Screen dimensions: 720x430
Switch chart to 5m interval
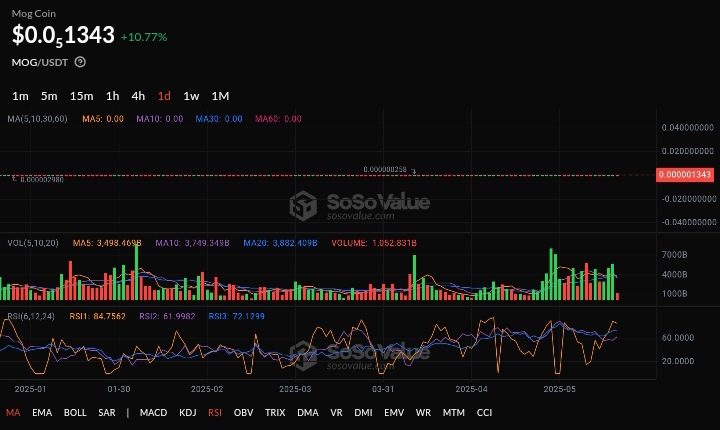pyautogui.click(x=49, y=96)
